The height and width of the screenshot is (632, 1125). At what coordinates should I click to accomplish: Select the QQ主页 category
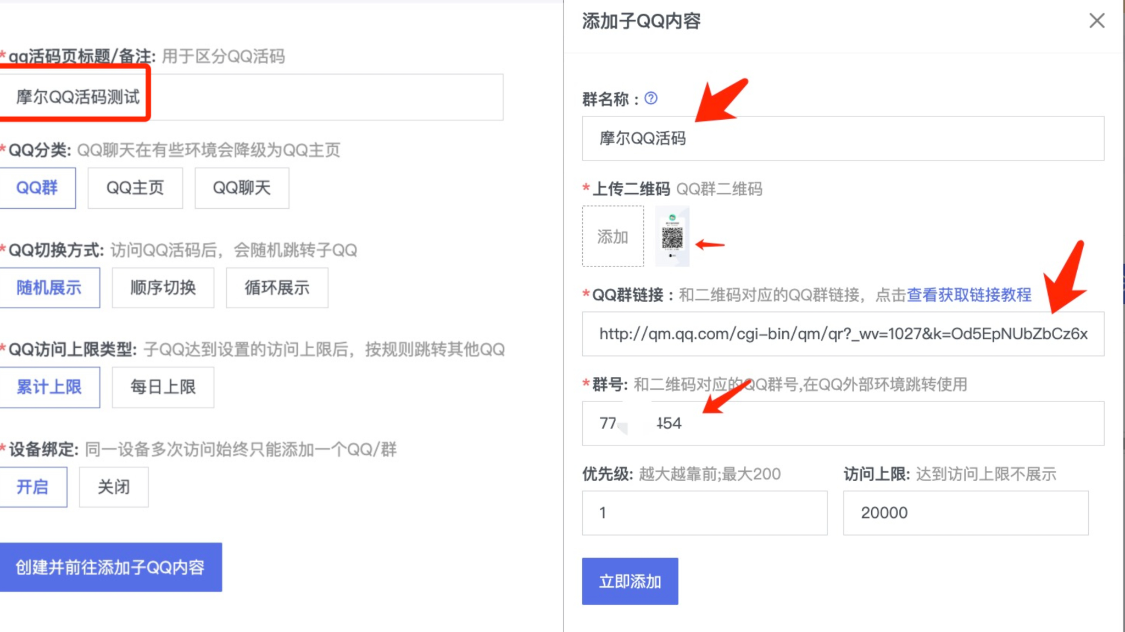(135, 188)
